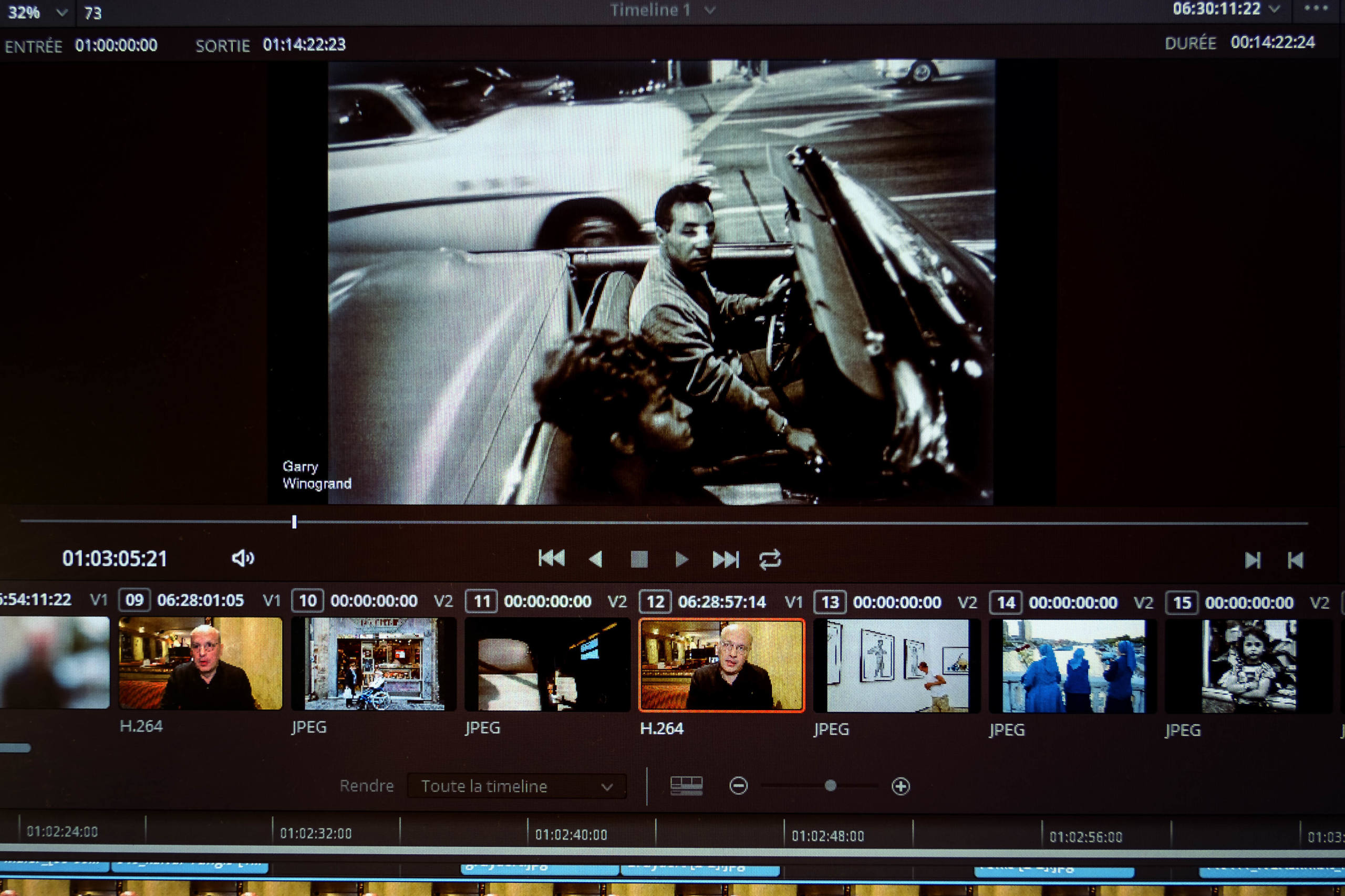Screen dimensions: 1345x896
Task: Click the thumbnail strip horizontal scrollbar
Action: pos(15,748)
